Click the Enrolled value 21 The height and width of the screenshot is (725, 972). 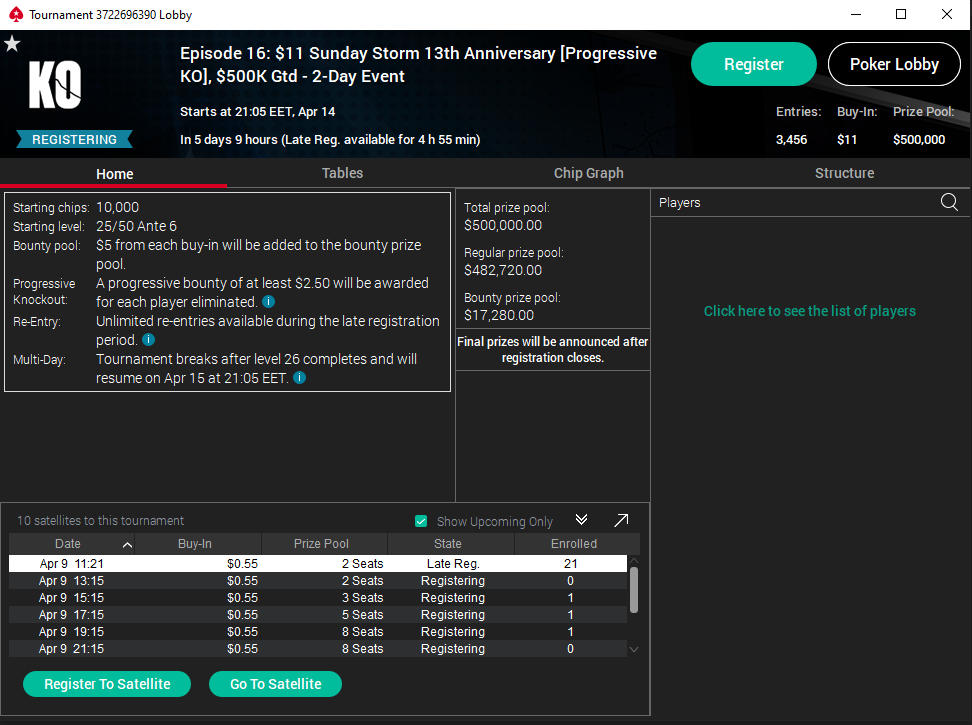571,563
